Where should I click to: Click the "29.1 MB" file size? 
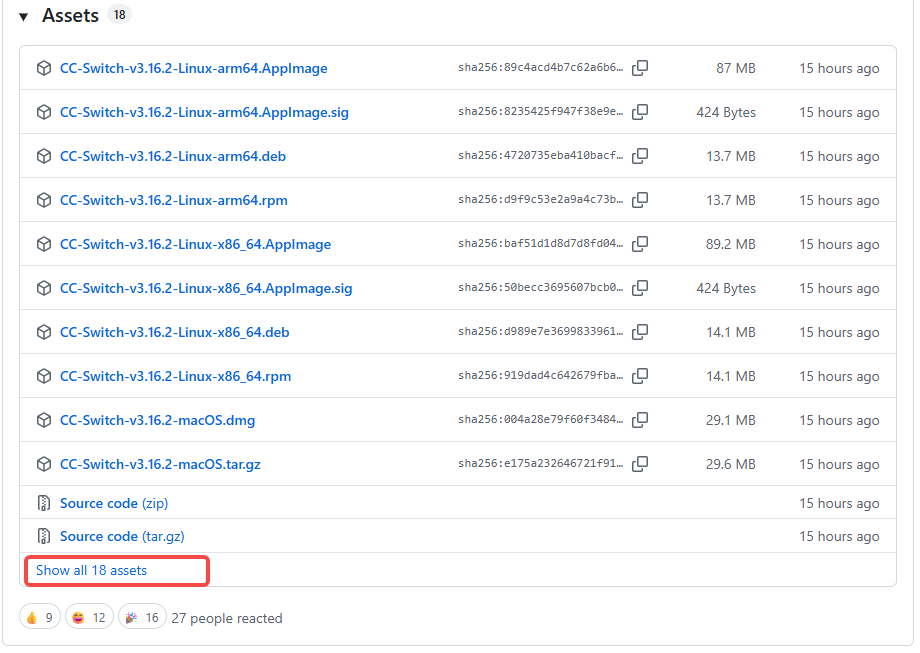[730, 420]
